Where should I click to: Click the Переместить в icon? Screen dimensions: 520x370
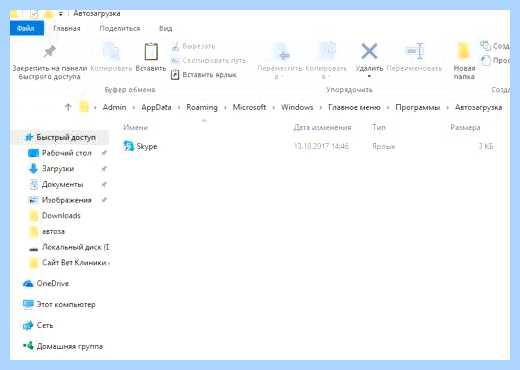click(x=283, y=52)
